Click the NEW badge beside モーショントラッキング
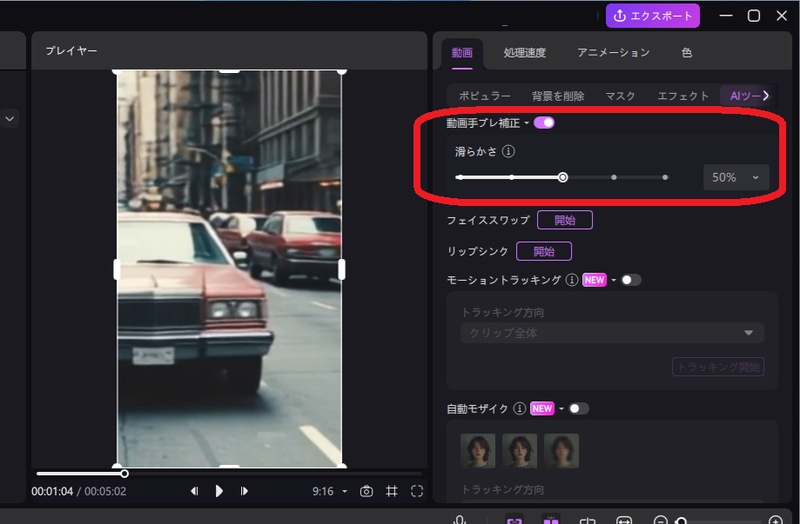Image resolution: width=800 pixels, height=524 pixels. point(594,280)
